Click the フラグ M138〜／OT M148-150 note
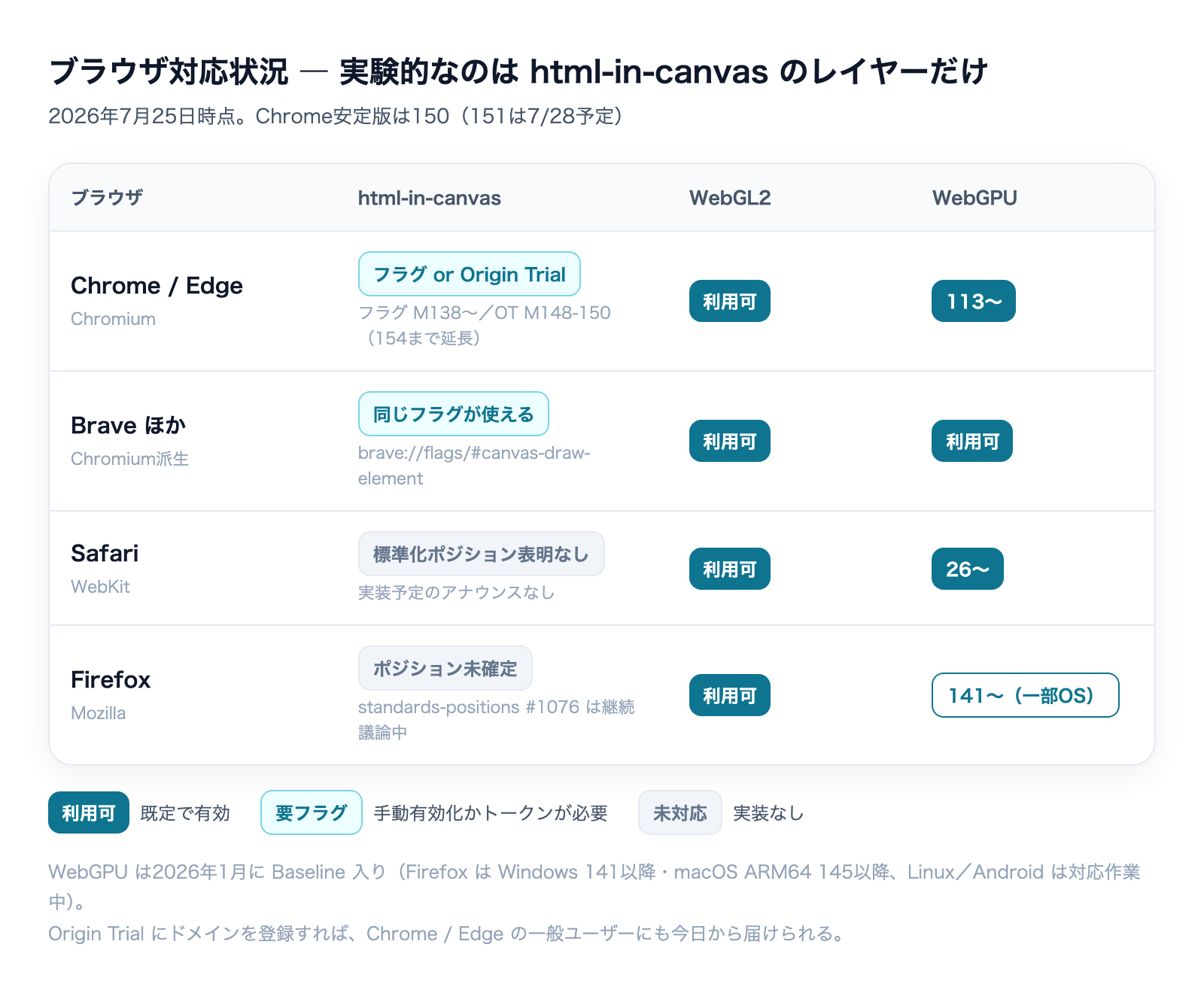 tap(485, 325)
